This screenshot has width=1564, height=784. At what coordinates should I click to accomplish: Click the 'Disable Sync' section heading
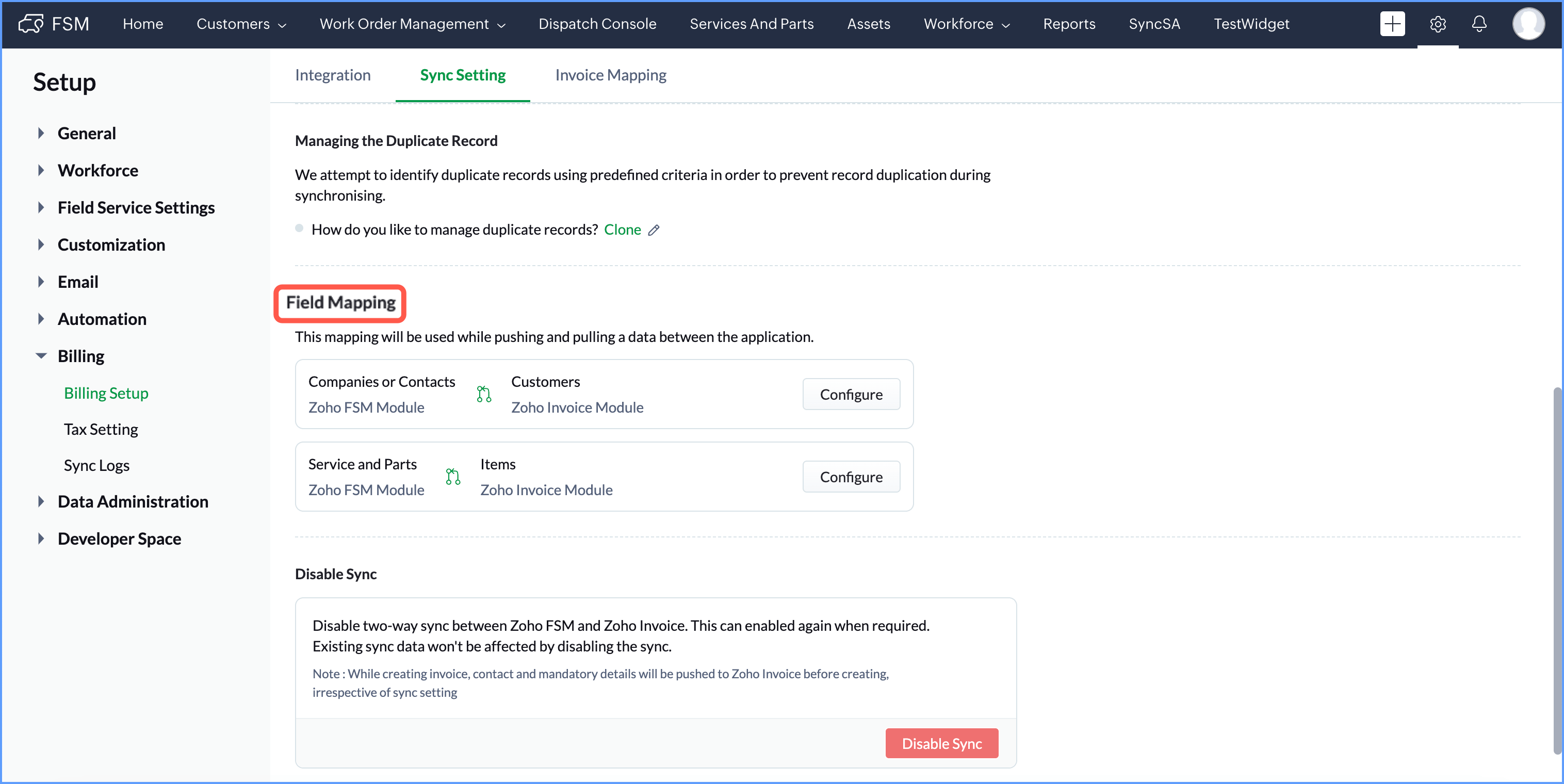click(336, 574)
